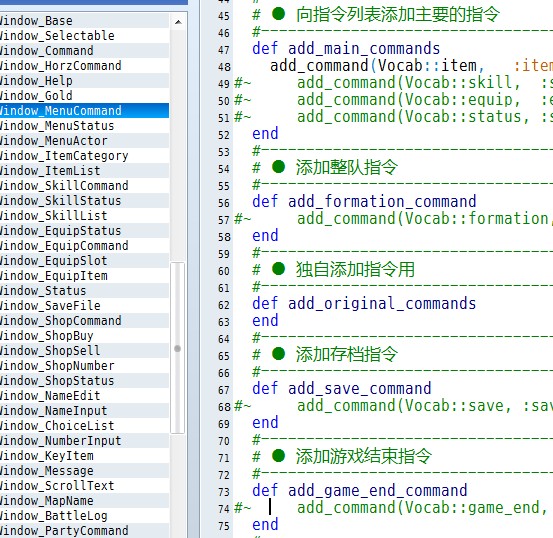Screen dimensions: 553x538
Task: Select Window_Base in script list
Action: click(x=84, y=21)
